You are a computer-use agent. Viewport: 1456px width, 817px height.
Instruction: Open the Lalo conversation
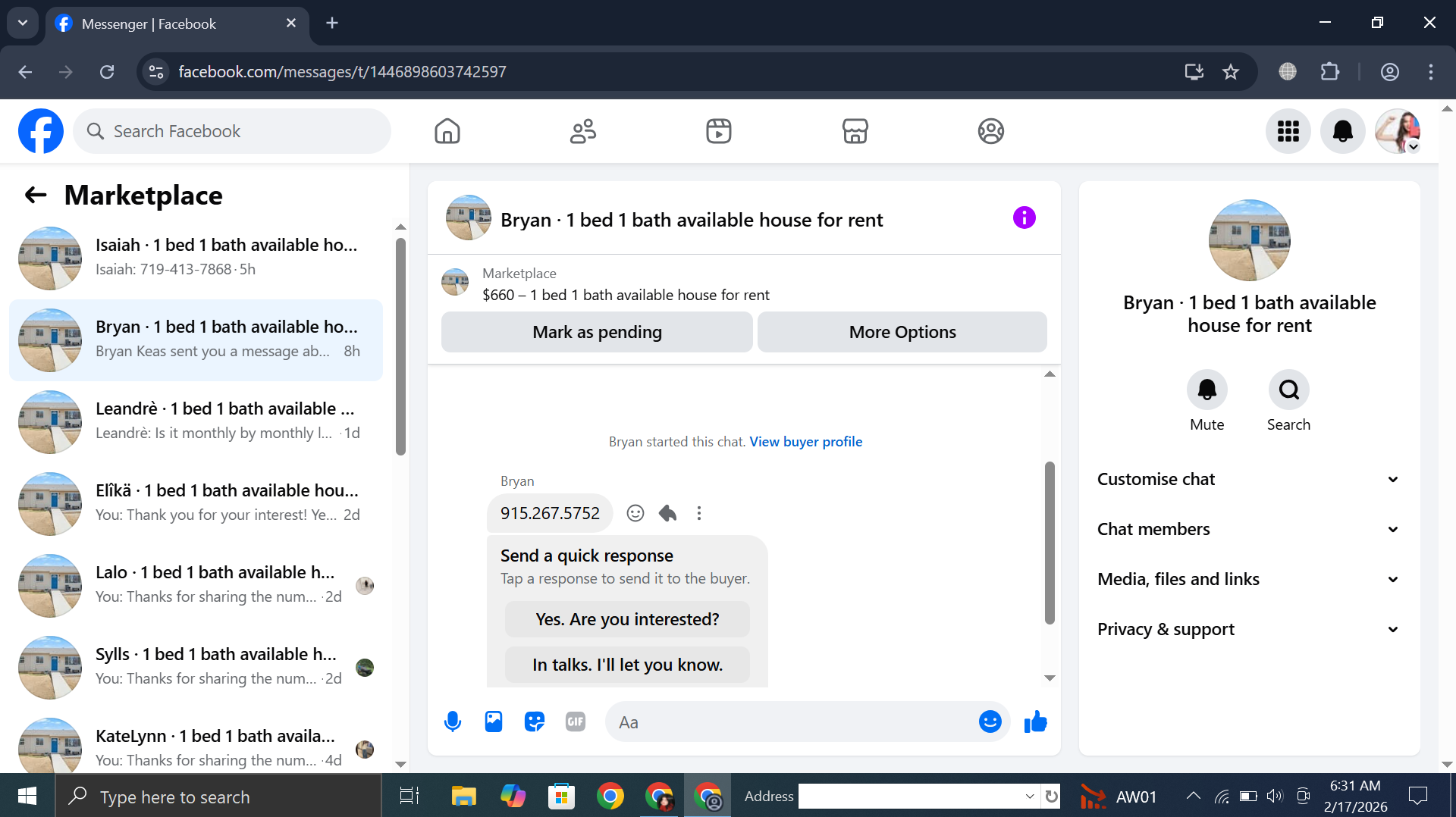196,586
